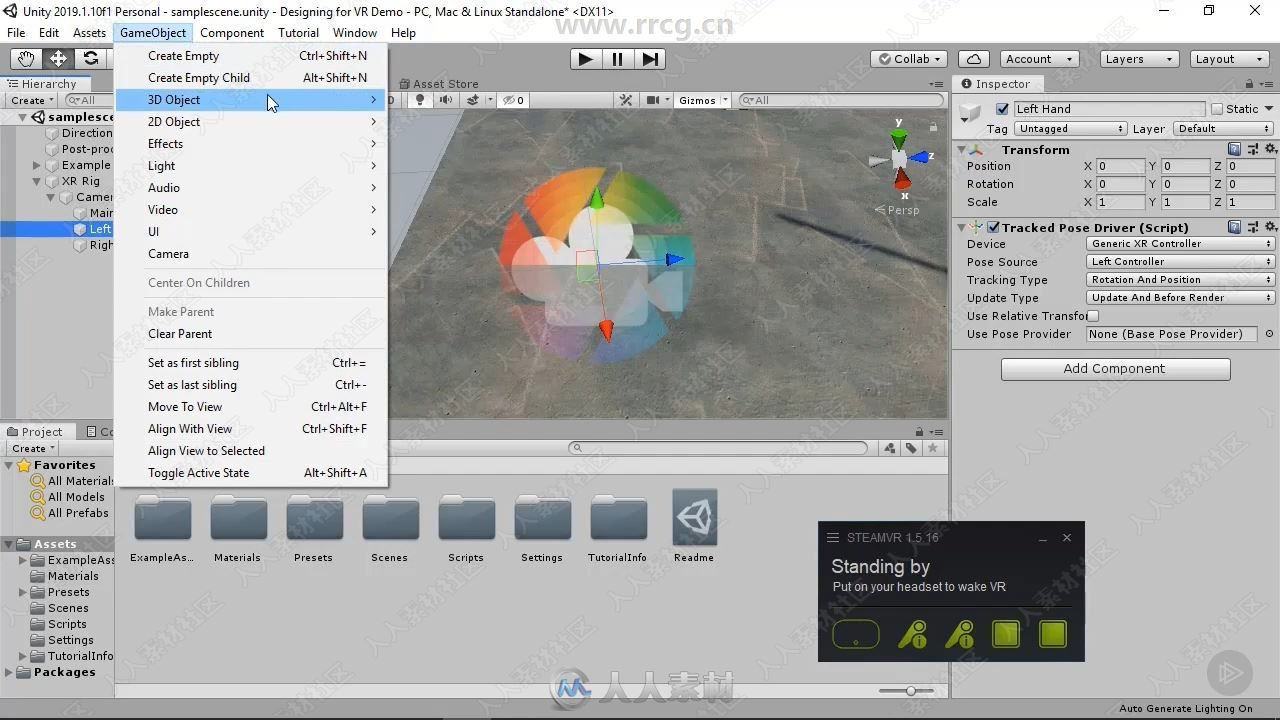Collapse the Transform component foldout
This screenshot has height=720, width=1280.
click(x=962, y=150)
